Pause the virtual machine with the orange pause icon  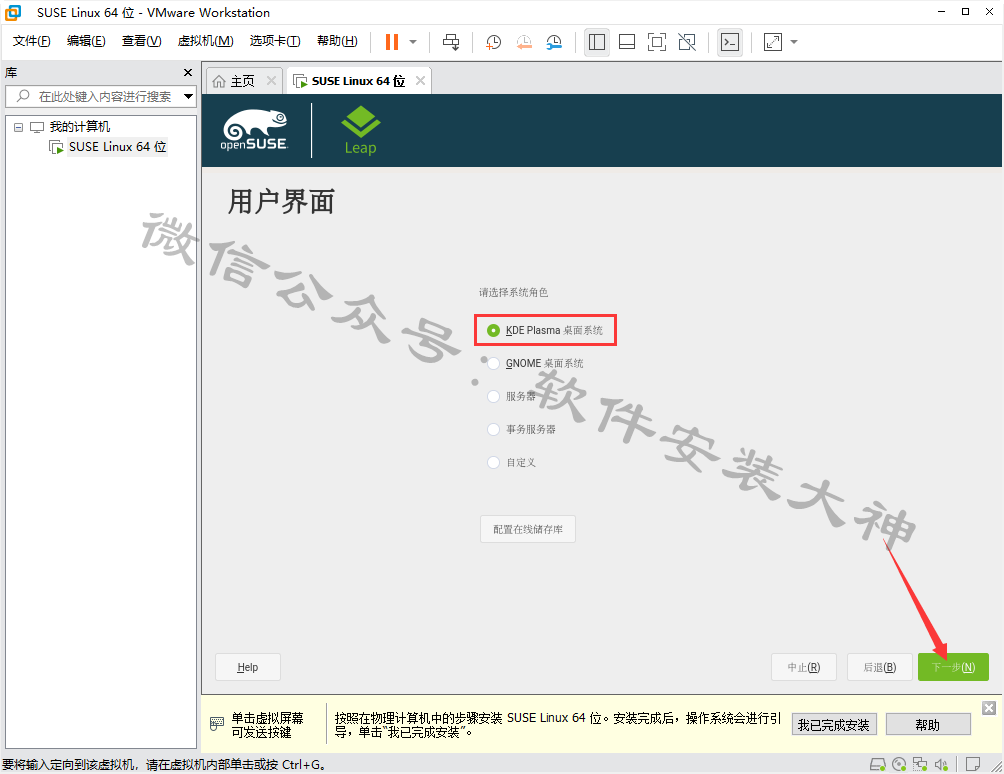[392, 42]
